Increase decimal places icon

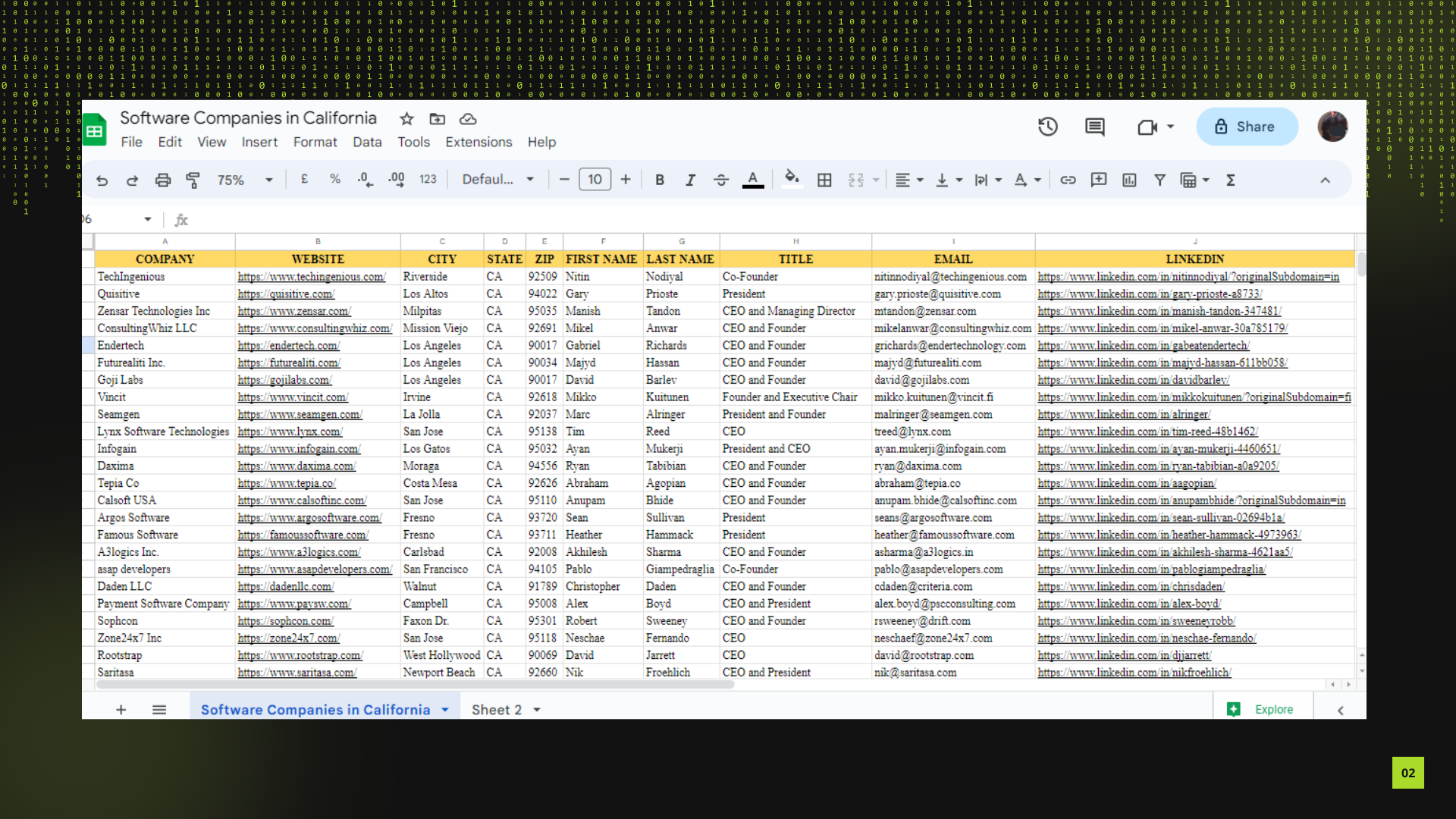point(397,180)
